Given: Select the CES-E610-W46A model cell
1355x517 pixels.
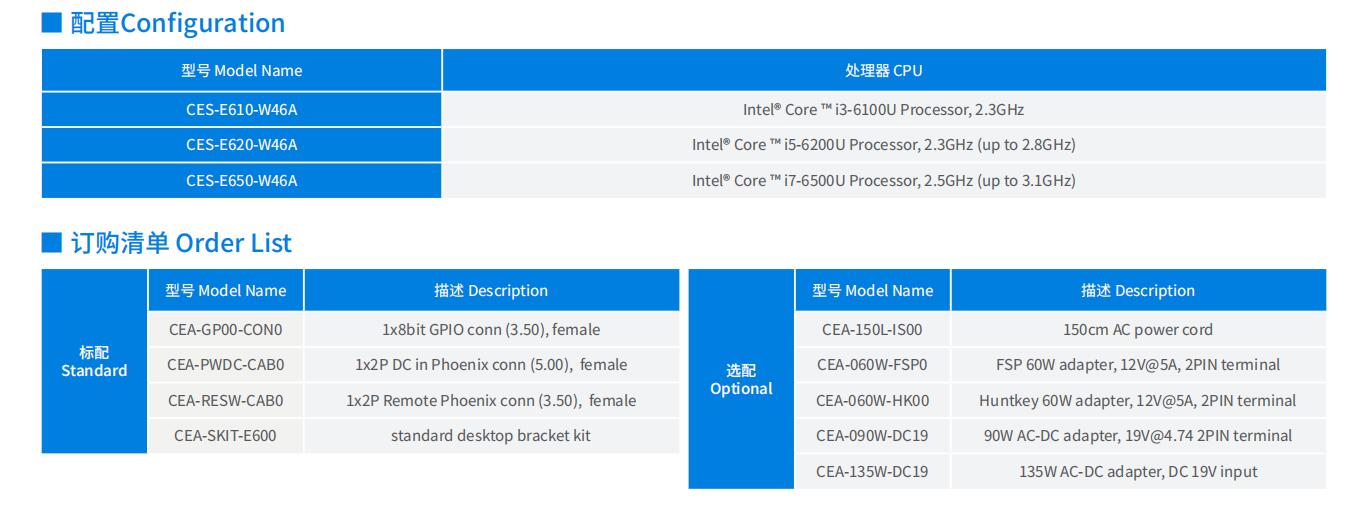Looking at the screenshot, I should 241,109.
